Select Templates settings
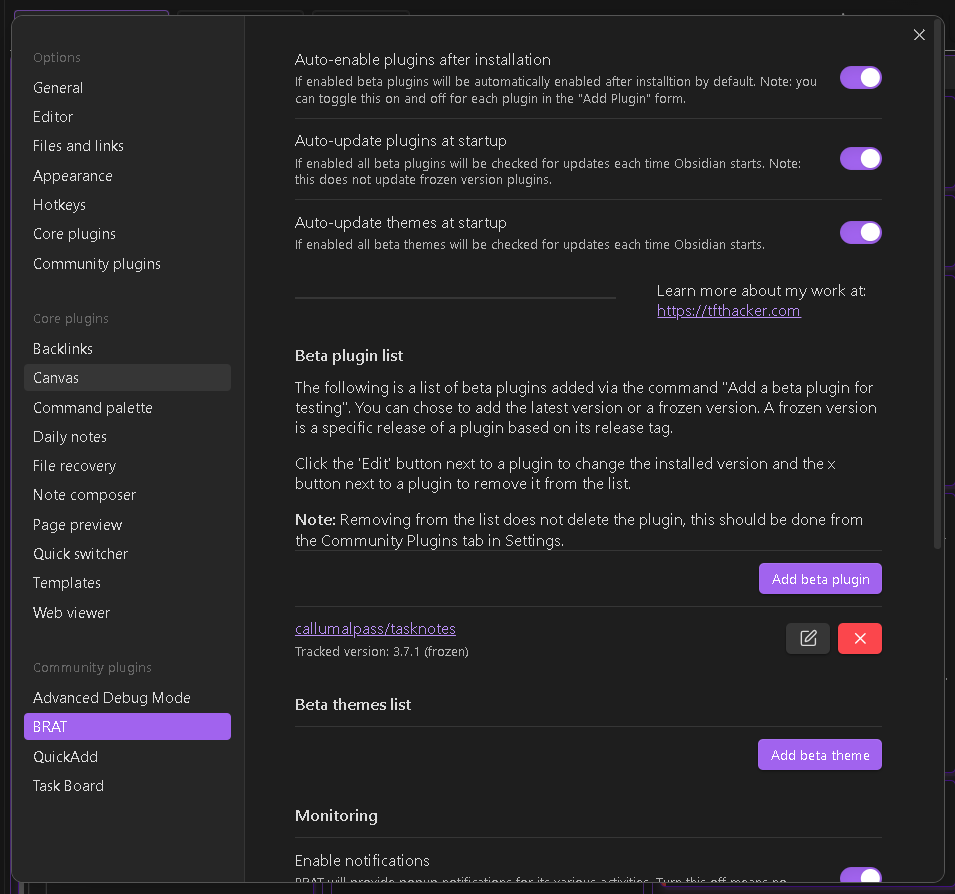The height and width of the screenshot is (894, 955). pos(127,583)
